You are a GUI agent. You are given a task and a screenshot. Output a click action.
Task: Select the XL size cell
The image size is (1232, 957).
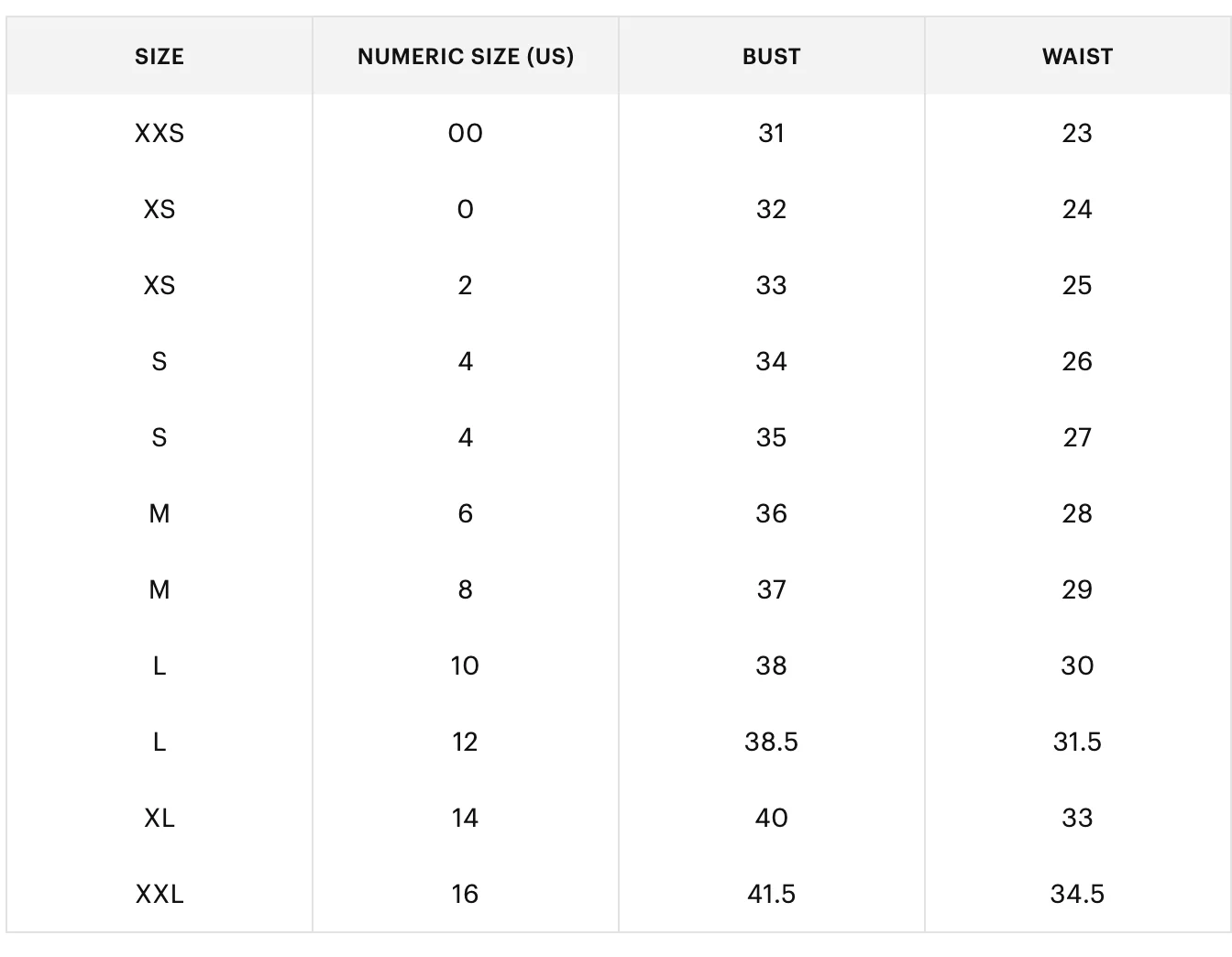coord(159,818)
